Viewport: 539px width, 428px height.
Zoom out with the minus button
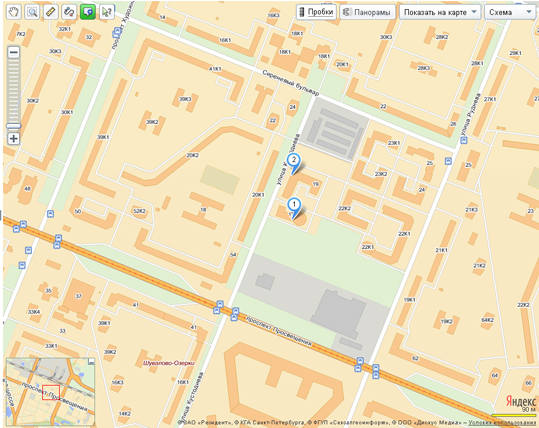point(14,52)
